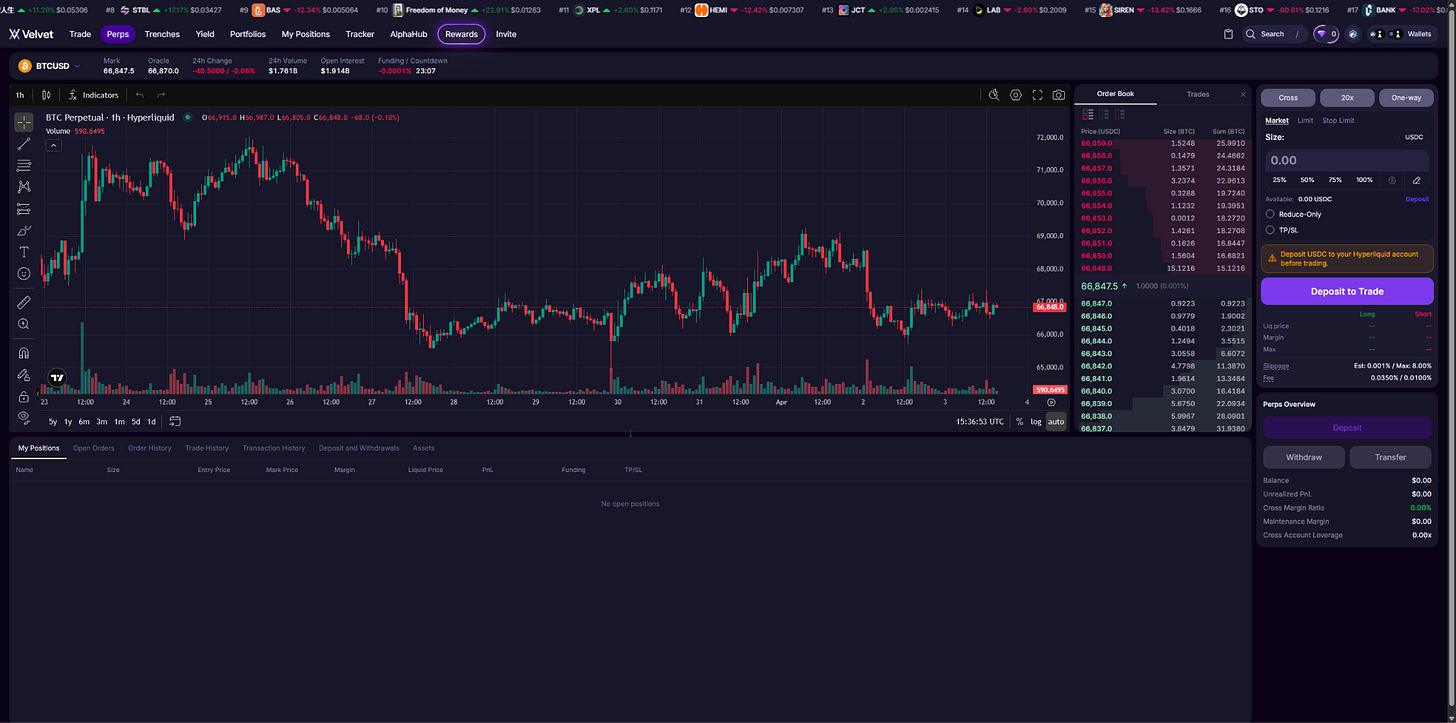Click Deposit to Trade button

click(1347, 291)
